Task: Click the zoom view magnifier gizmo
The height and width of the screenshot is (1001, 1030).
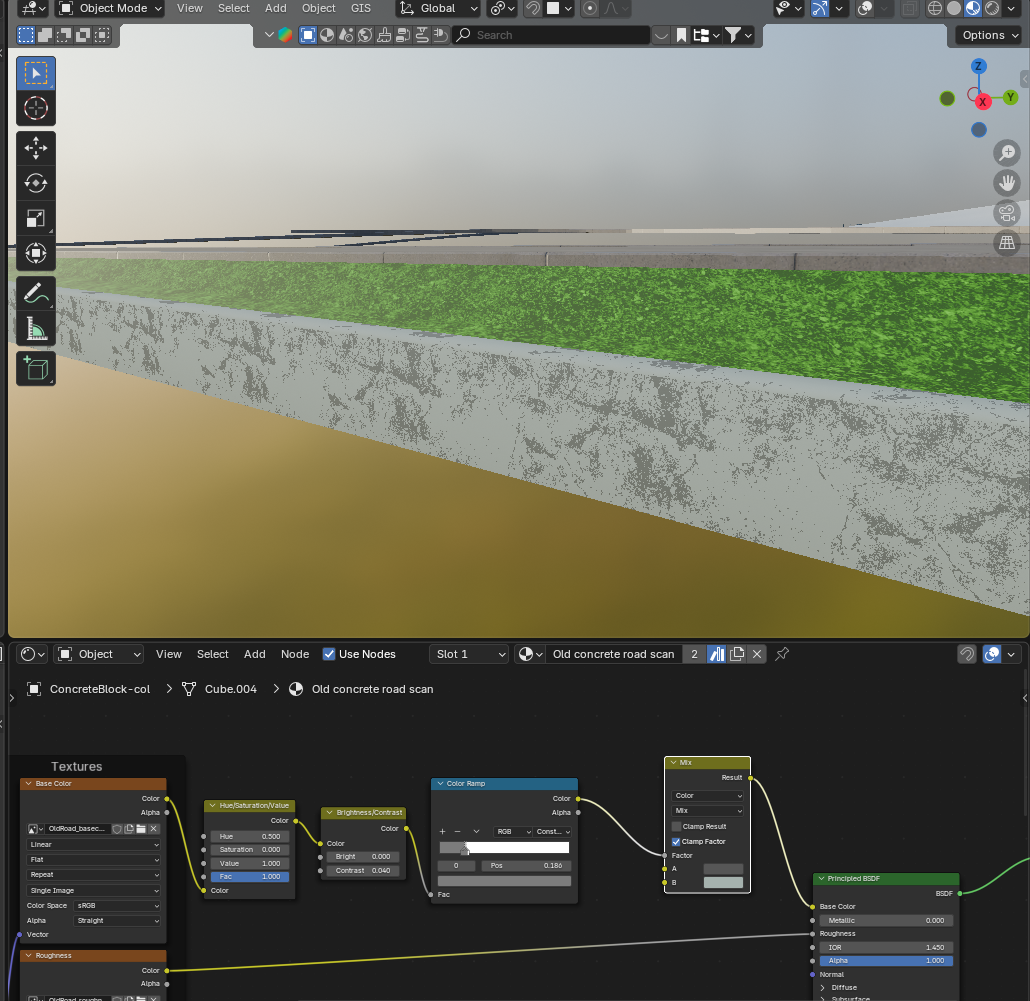Action: (1006, 153)
